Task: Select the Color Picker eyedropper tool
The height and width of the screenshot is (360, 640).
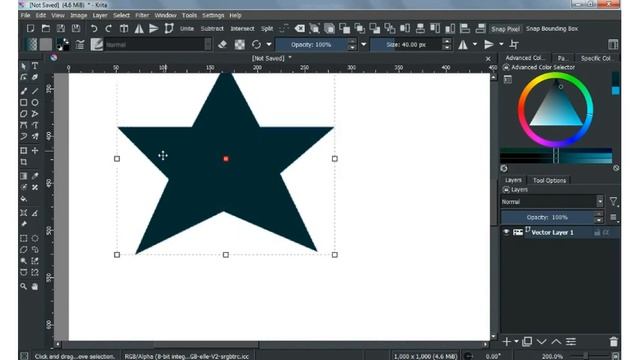Action: coord(35,176)
